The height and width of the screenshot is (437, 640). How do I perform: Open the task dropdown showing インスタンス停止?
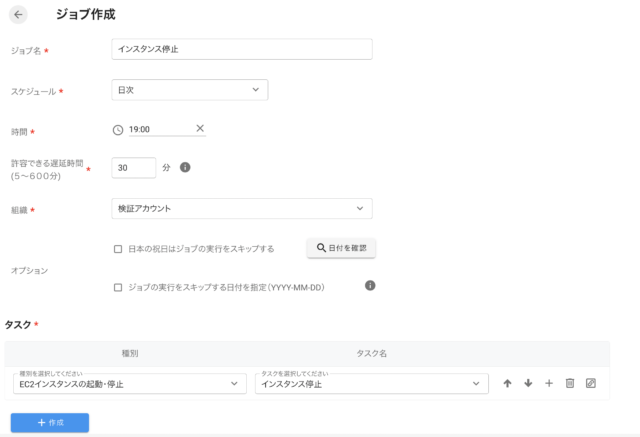[371, 384]
